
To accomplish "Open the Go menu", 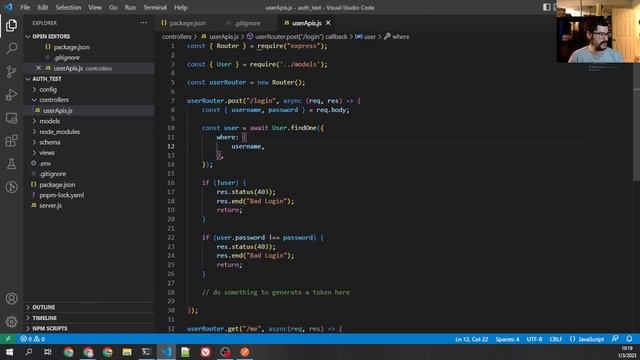I will point(113,7).
